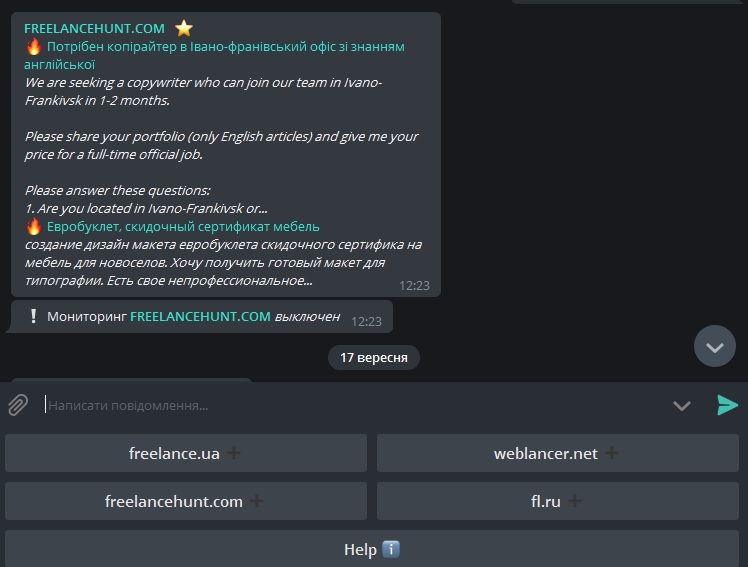Image resolution: width=748 pixels, height=567 pixels.
Task: Click the exclamation mark icon before Мониторинг
Action: (x=34, y=317)
